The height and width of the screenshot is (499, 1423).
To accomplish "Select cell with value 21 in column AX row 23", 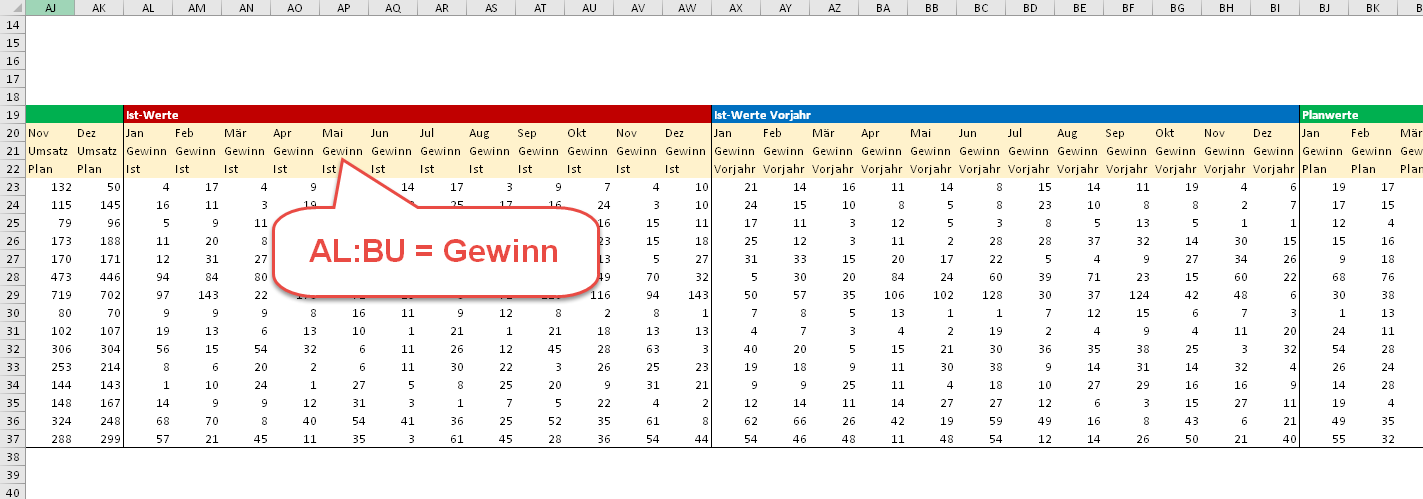I will (x=735, y=187).
